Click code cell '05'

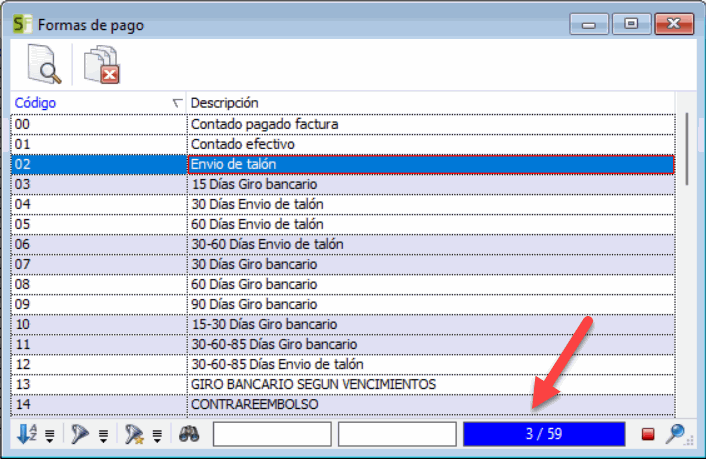[x=99, y=224]
